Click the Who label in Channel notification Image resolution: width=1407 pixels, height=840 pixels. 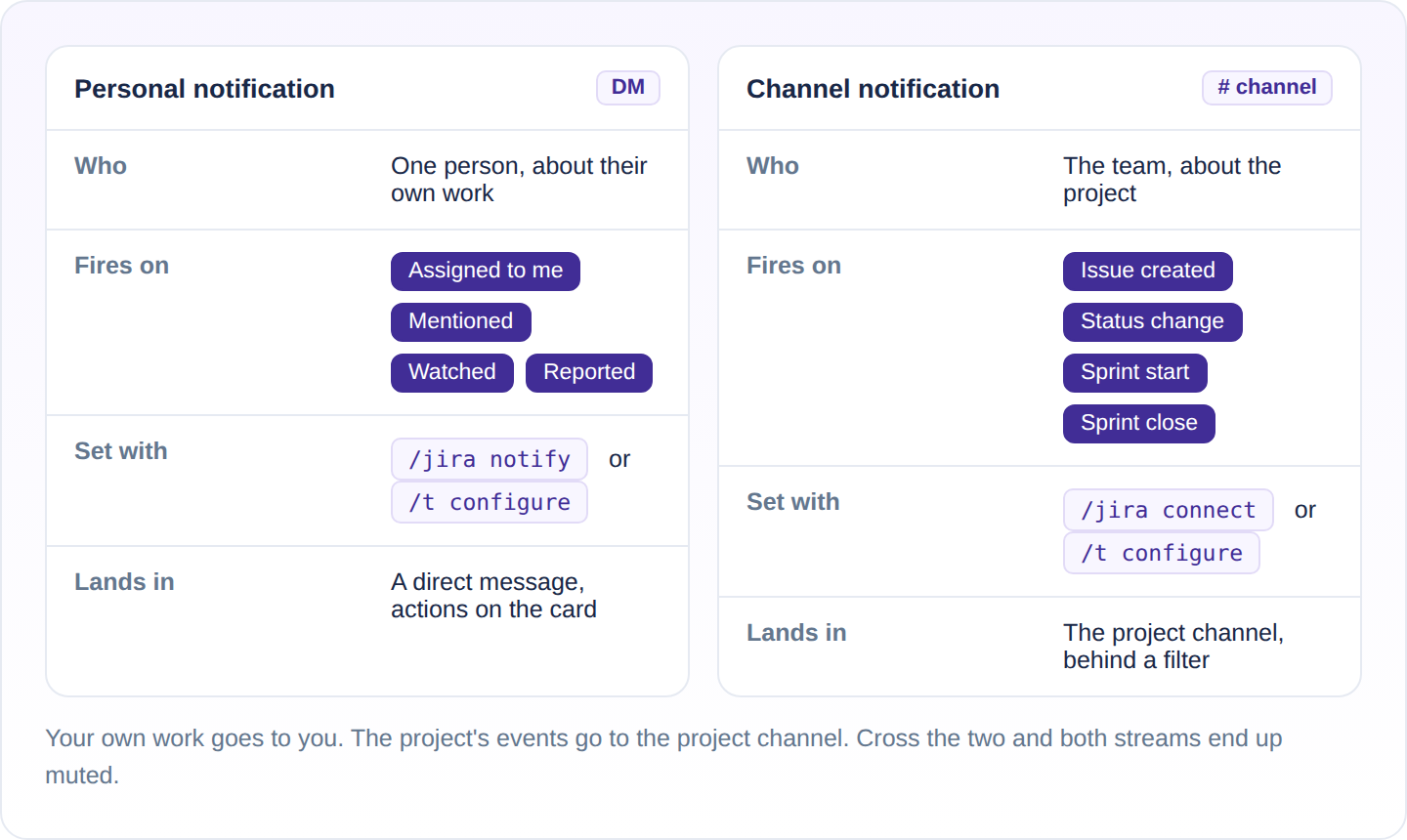coord(773,166)
